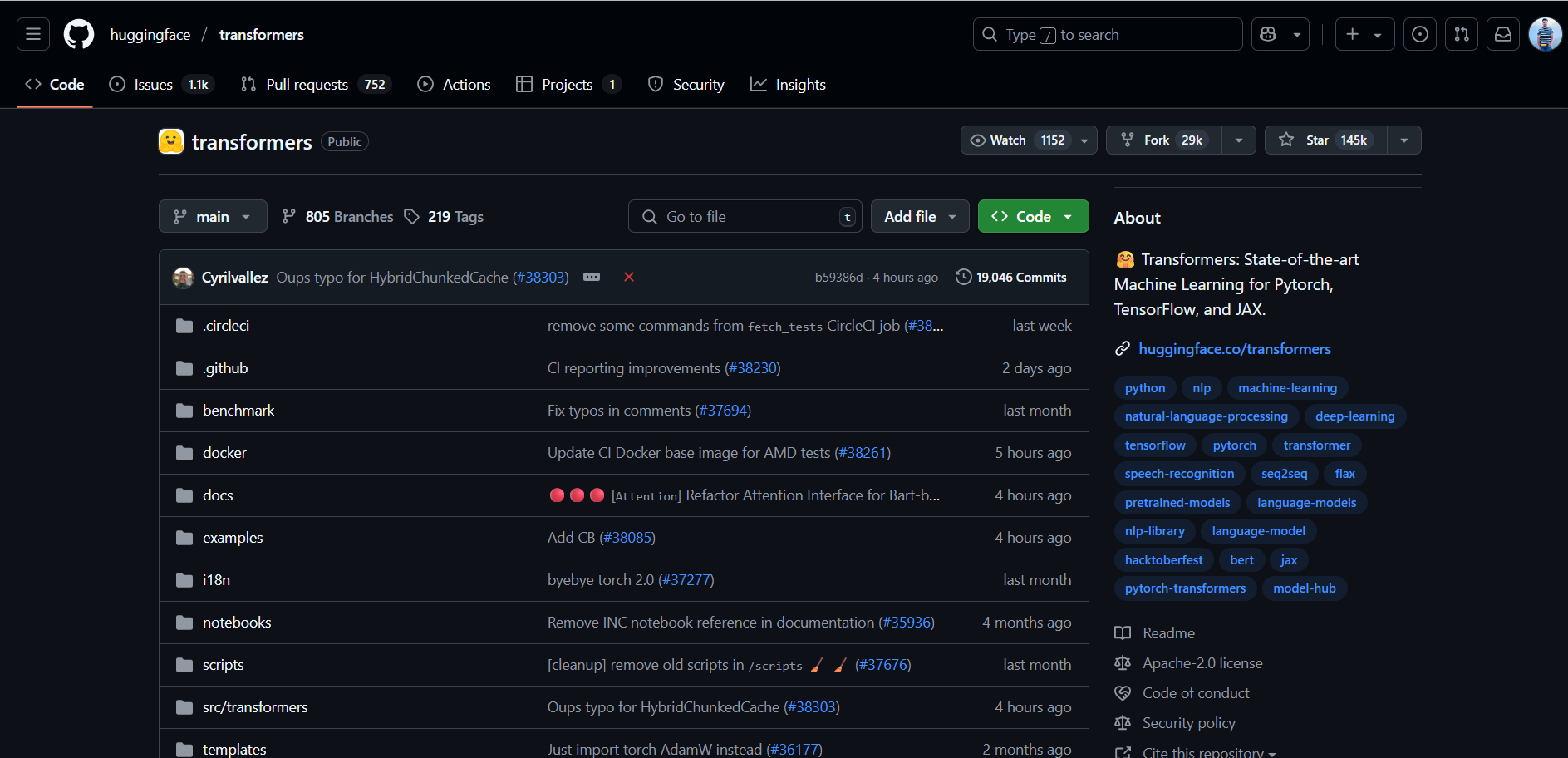Star the transformers repository

coord(1325,140)
